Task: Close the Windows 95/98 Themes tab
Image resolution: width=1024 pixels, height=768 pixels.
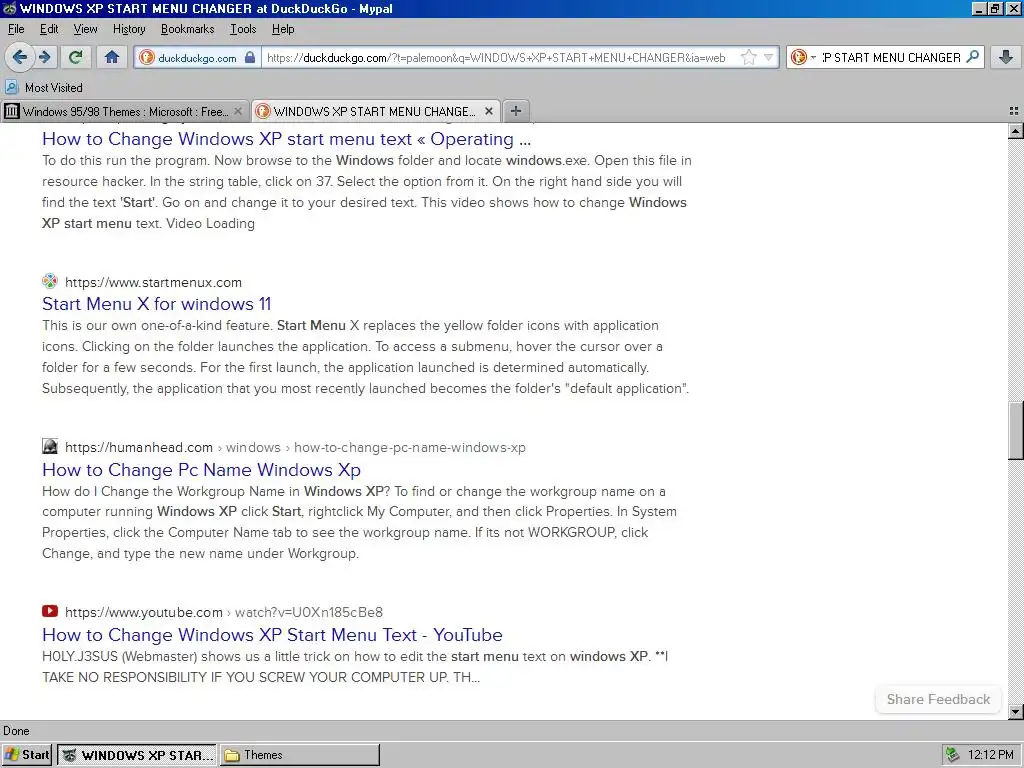Action: (238, 112)
